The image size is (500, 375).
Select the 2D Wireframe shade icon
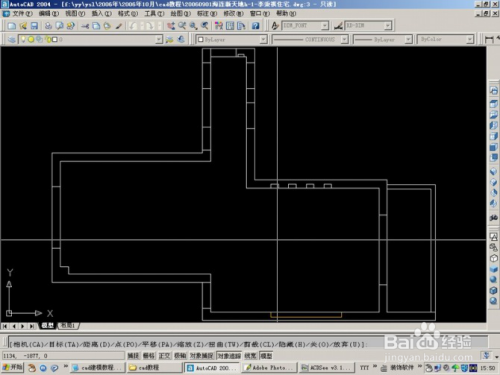493,237
